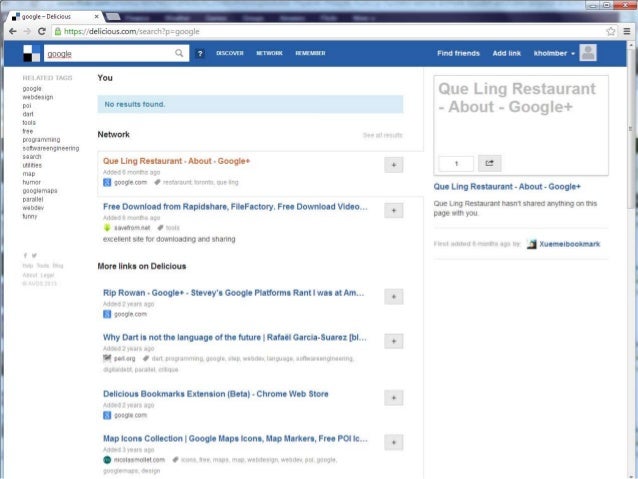This screenshot has height=479, width=638.
Task: Select related tag webdesign
Action: (38, 97)
